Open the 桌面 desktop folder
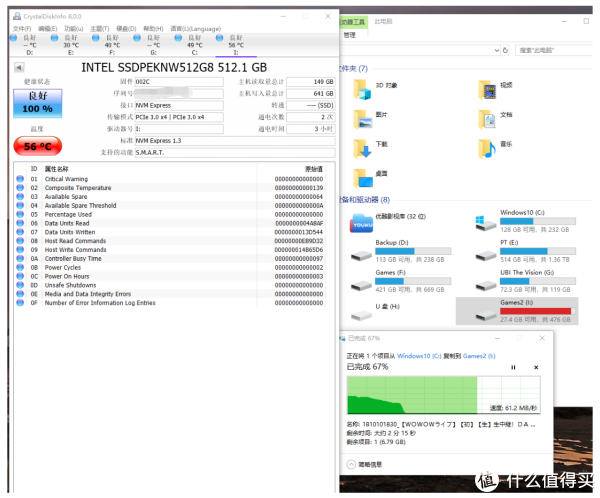600x498 pixels. click(370, 177)
